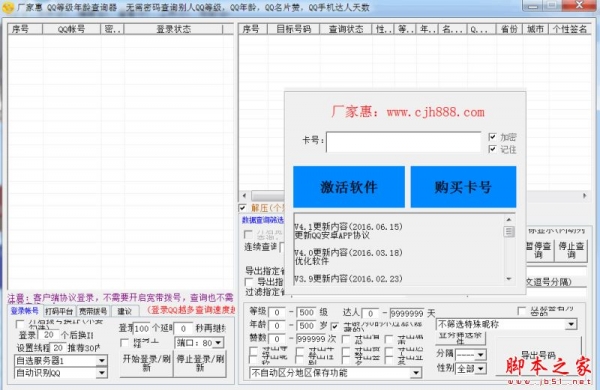Click the 达人 maximum 9999999 field
This screenshot has height=390, width=600.
coord(407,313)
